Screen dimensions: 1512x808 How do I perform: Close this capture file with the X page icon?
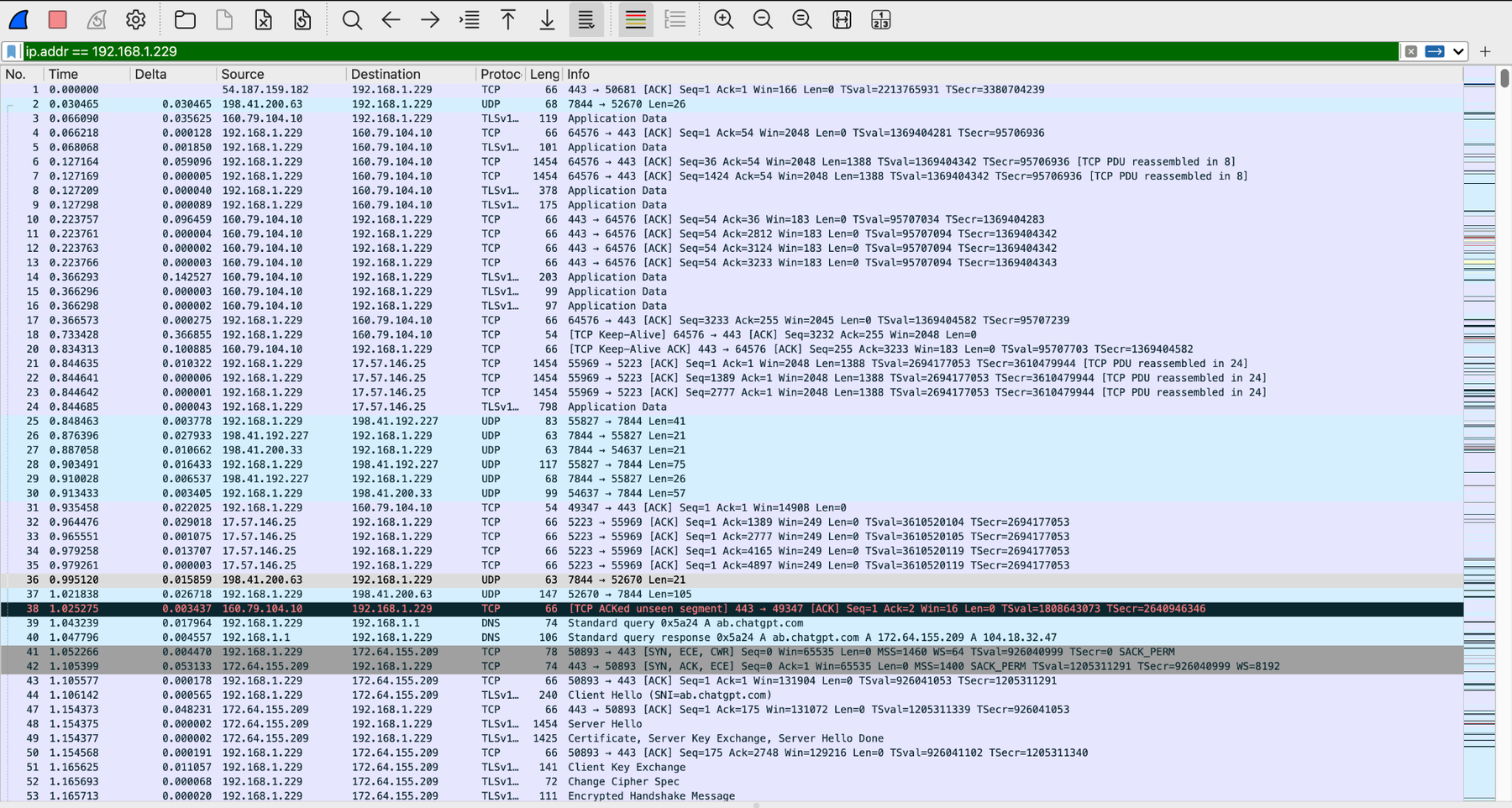coord(263,19)
